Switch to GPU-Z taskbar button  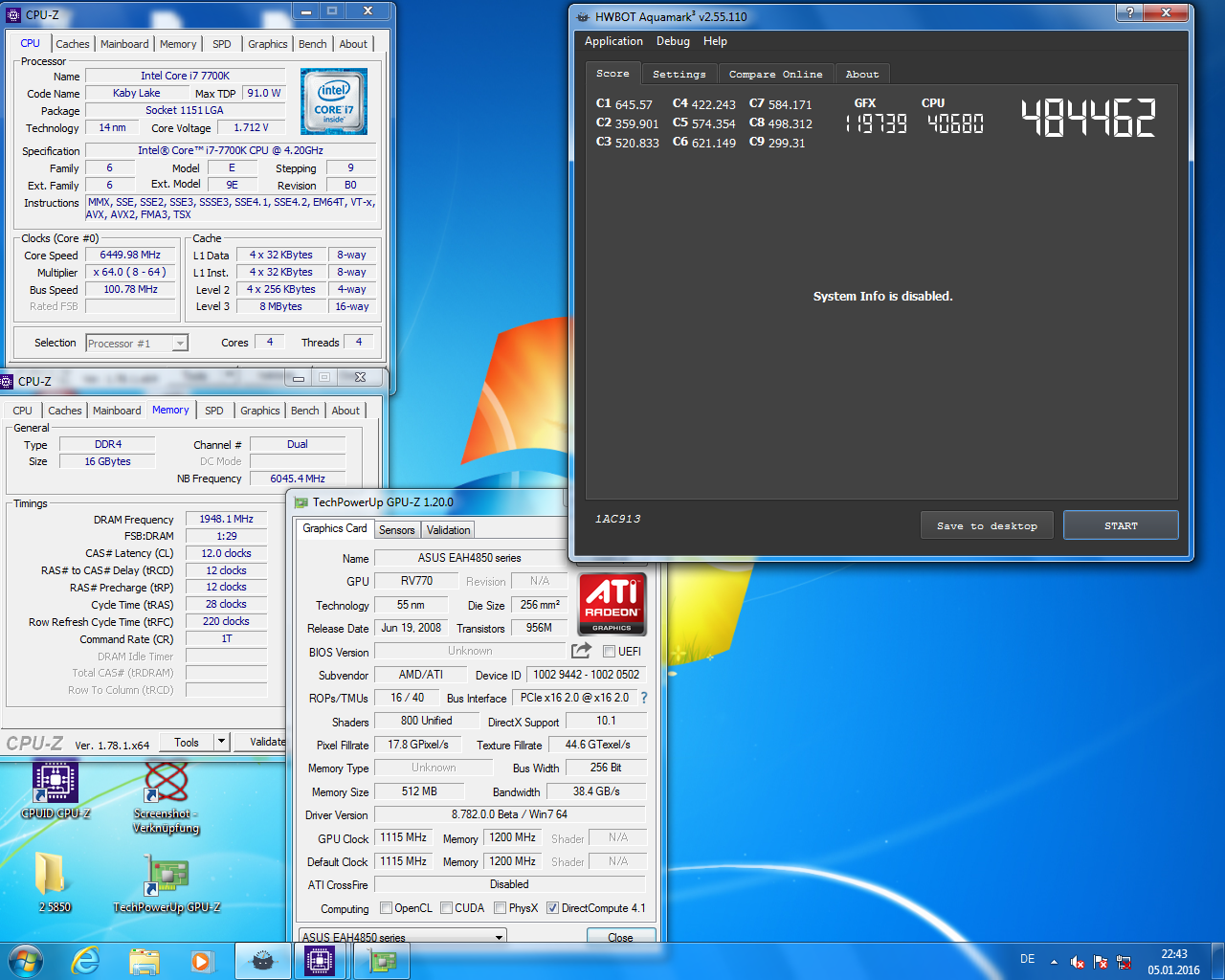click(382, 961)
